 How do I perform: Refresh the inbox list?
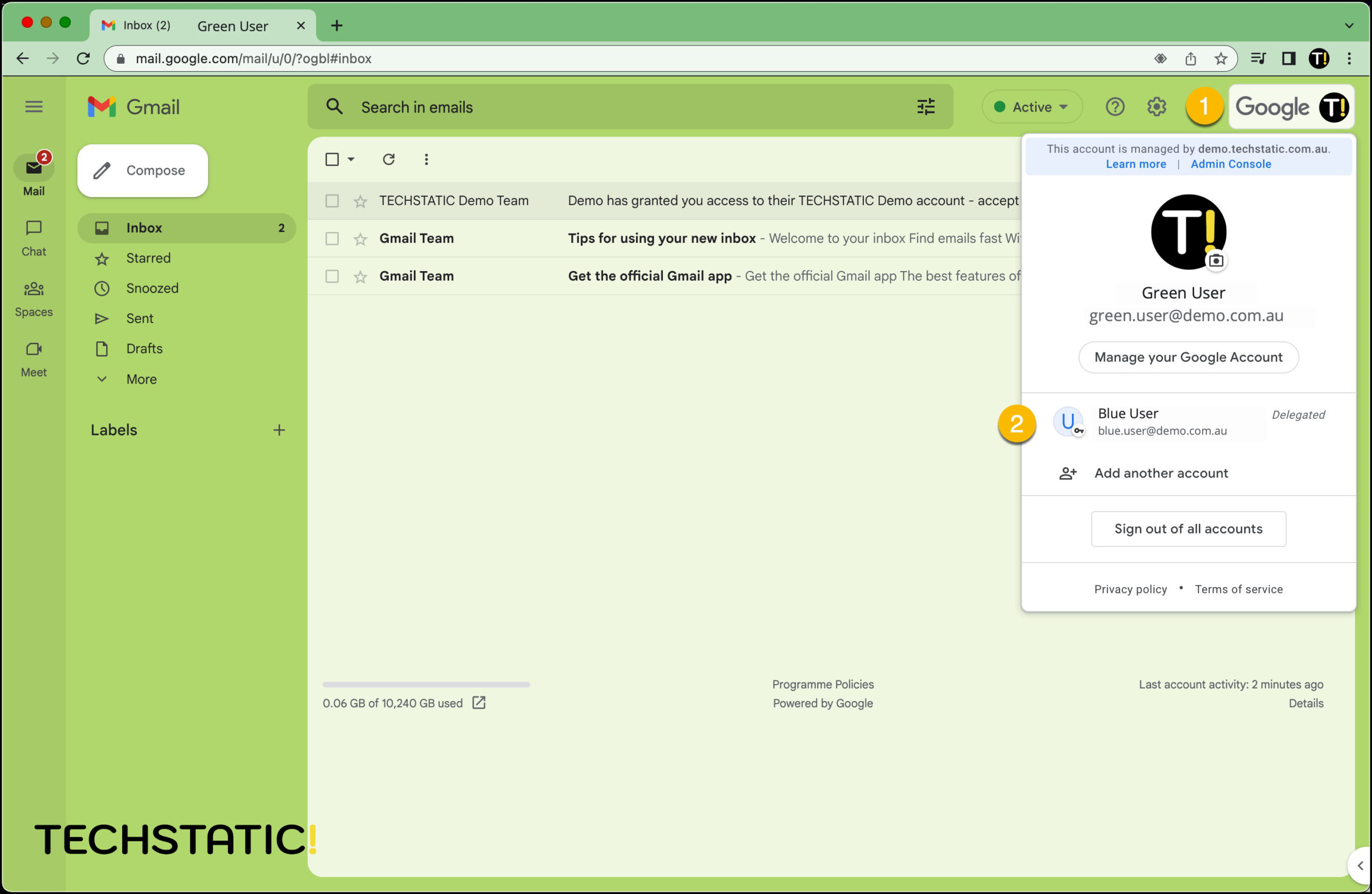tap(389, 159)
